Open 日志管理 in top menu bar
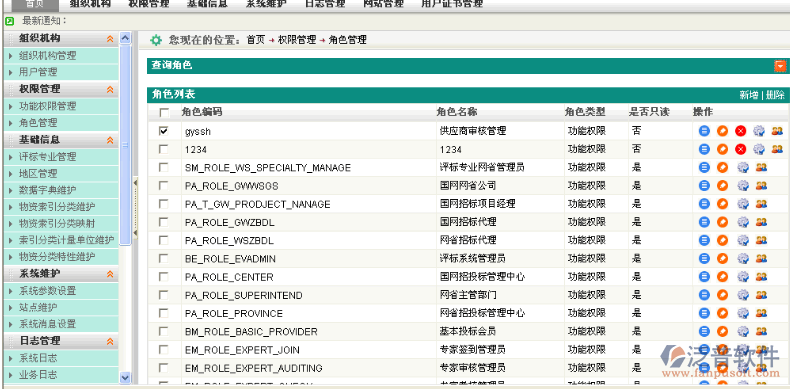Image resolution: width=790 pixels, height=389 pixels. click(x=324, y=4)
